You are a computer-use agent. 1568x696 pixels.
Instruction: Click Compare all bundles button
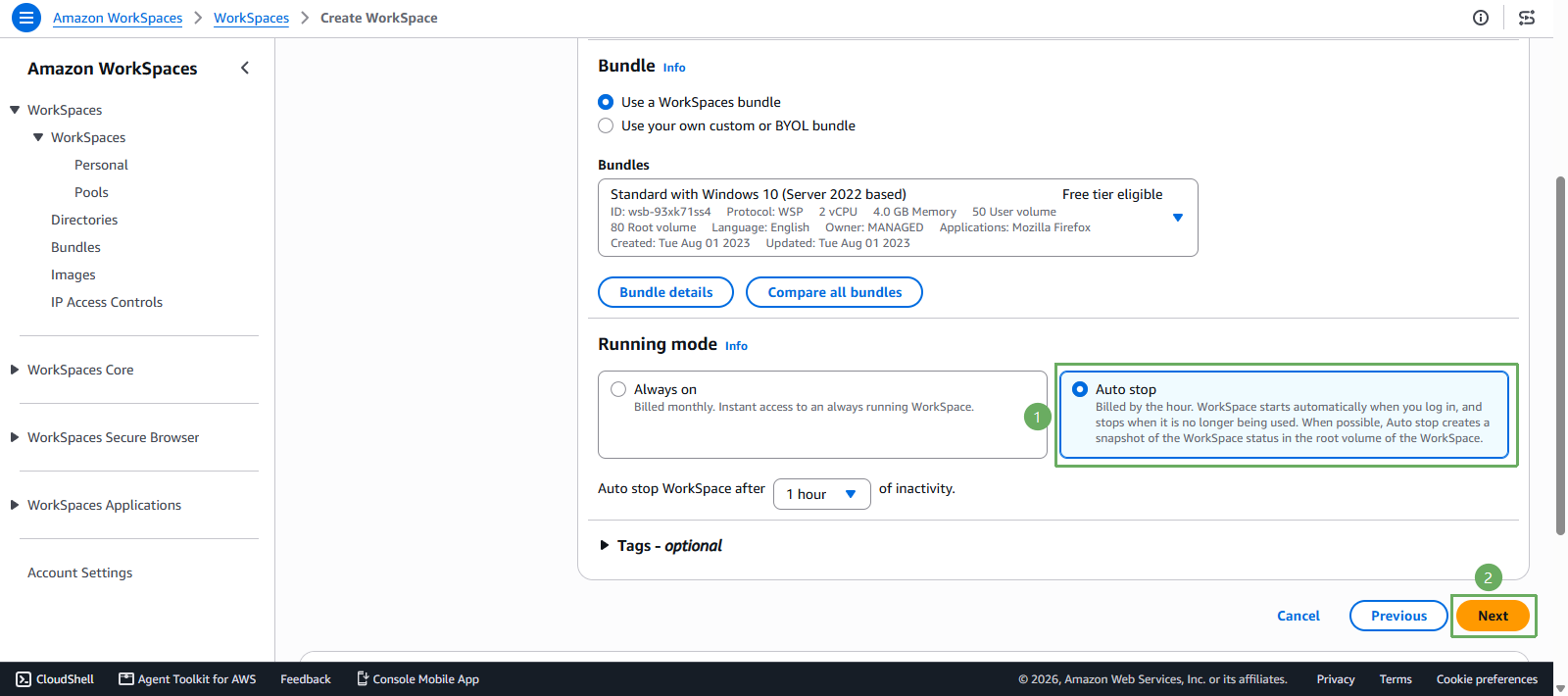pyautogui.click(x=834, y=292)
